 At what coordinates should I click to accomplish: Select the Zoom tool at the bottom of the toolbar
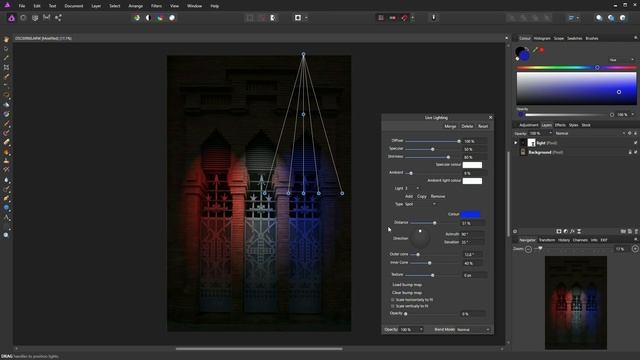6,235
